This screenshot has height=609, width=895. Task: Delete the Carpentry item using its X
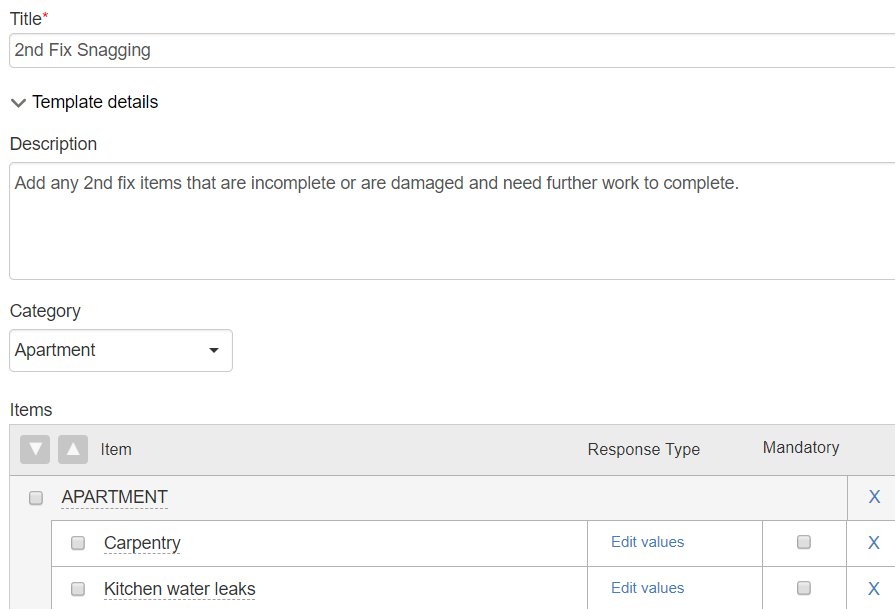click(873, 542)
